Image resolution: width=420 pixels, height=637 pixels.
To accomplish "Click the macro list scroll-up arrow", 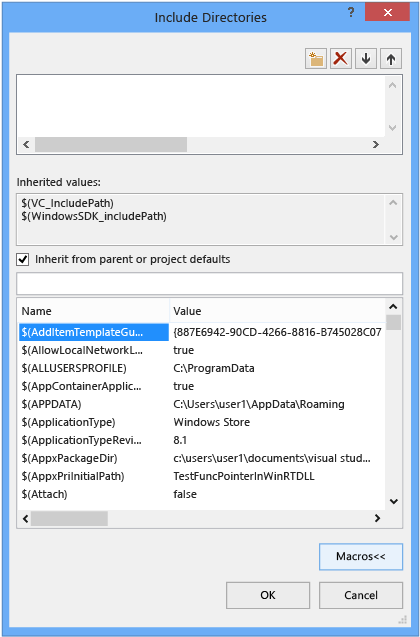I will click(394, 307).
